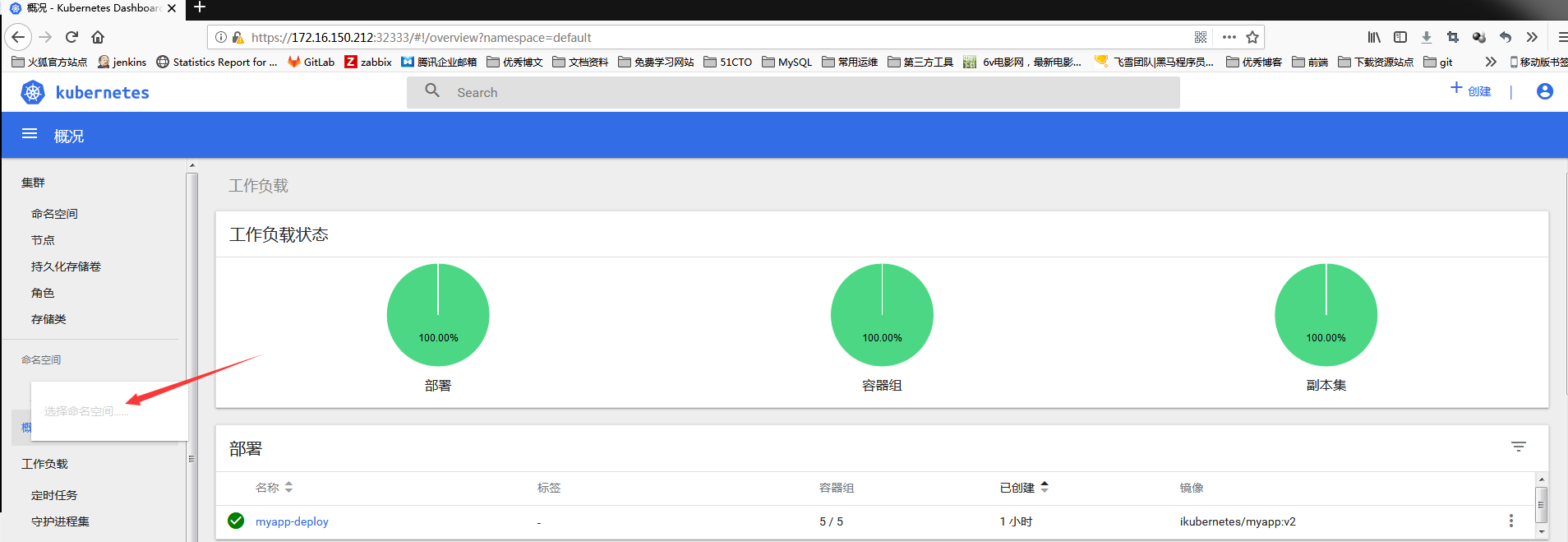The image size is (1568, 542).
Task: Click the screenshot crop icon in toolbar
Action: [1453, 37]
